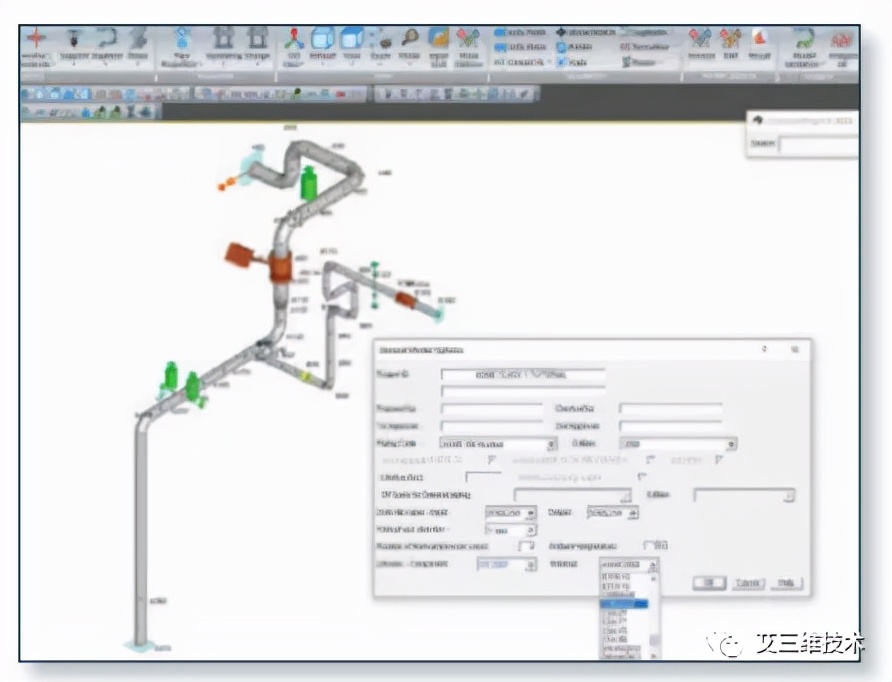Select the orange valve actuator in the 3D model
Image resolution: width=892 pixels, height=682 pixels.
(x=241, y=255)
